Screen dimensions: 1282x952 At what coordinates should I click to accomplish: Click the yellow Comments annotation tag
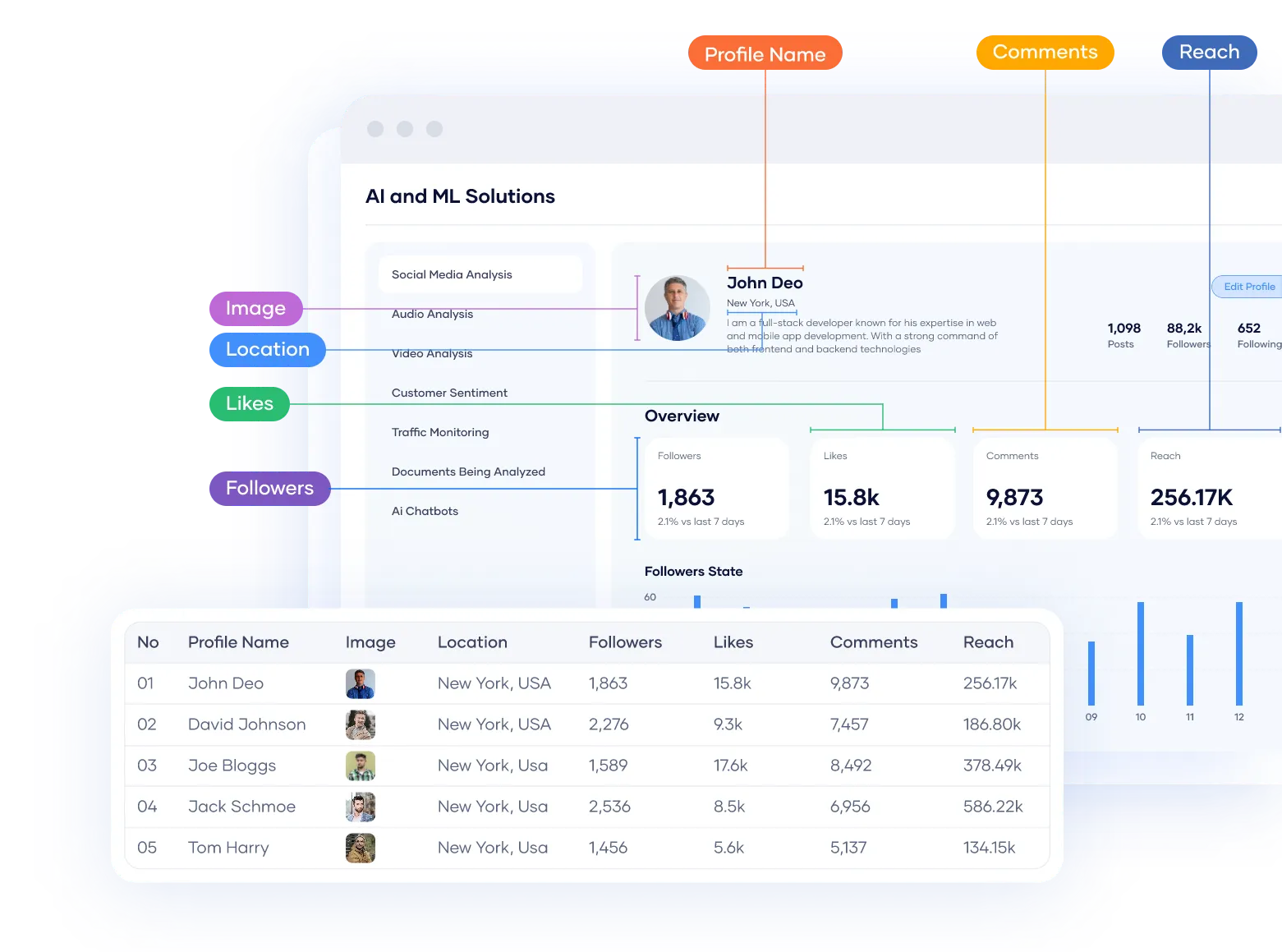(1045, 53)
